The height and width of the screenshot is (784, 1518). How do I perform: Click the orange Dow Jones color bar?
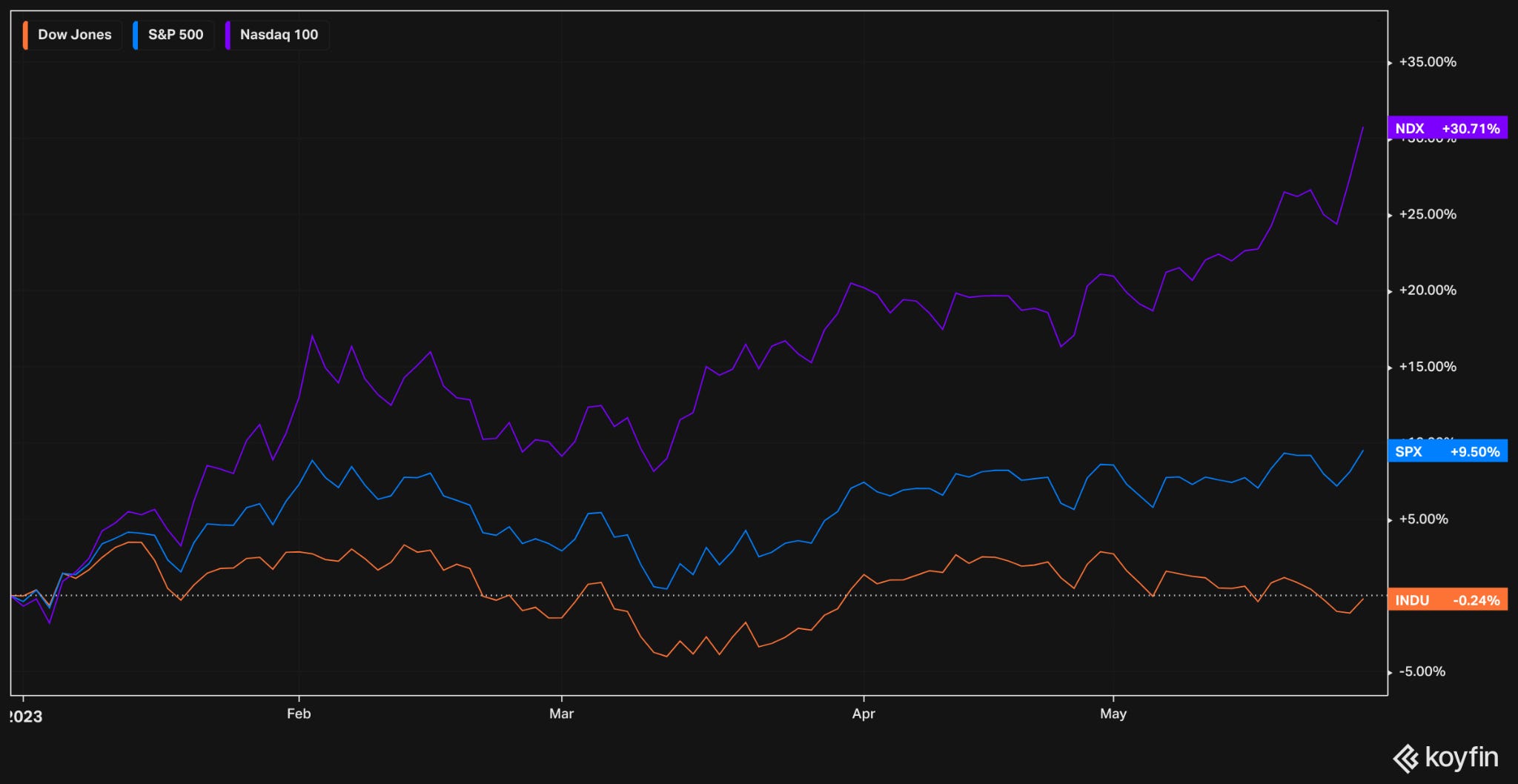[x=26, y=35]
